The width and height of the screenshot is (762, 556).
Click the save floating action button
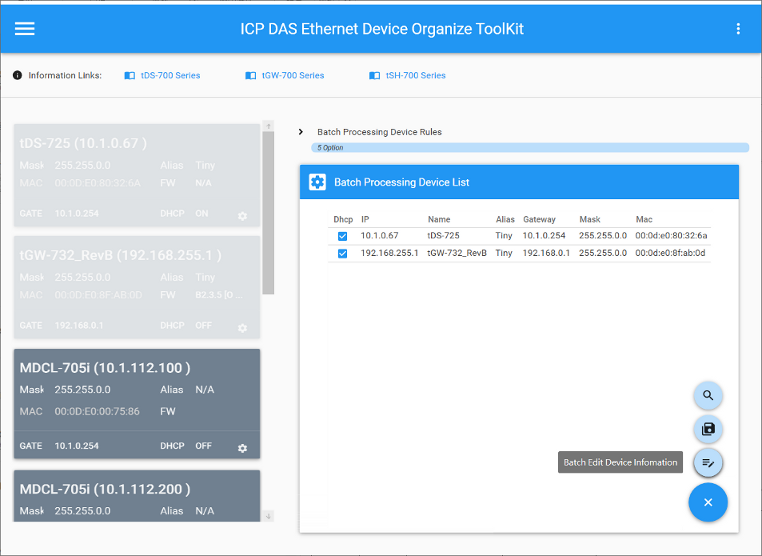point(708,429)
